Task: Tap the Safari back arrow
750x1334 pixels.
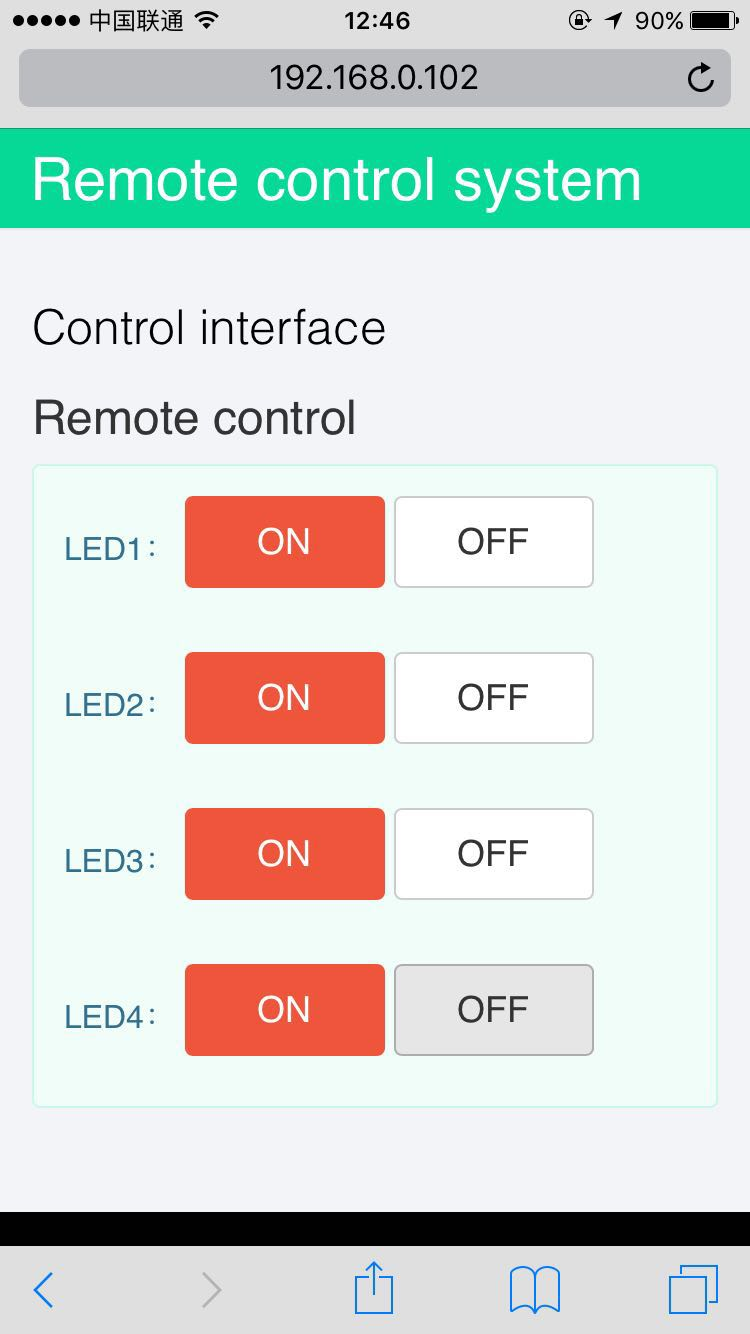Action: 43,1290
